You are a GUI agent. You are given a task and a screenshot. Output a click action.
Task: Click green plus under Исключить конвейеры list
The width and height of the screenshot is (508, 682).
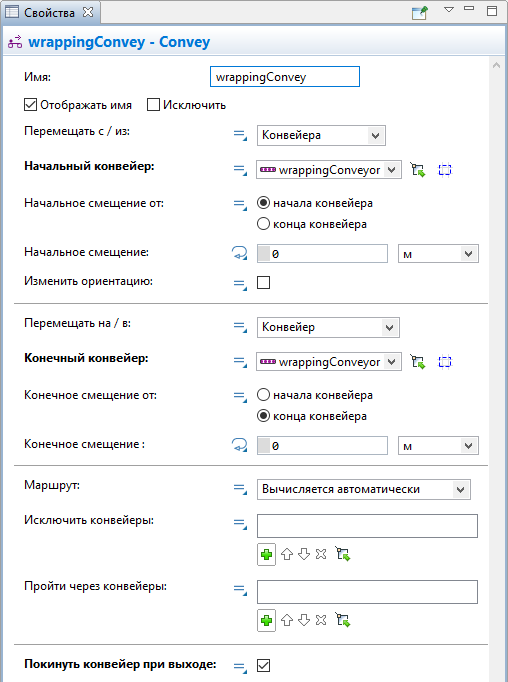tap(266, 555)
